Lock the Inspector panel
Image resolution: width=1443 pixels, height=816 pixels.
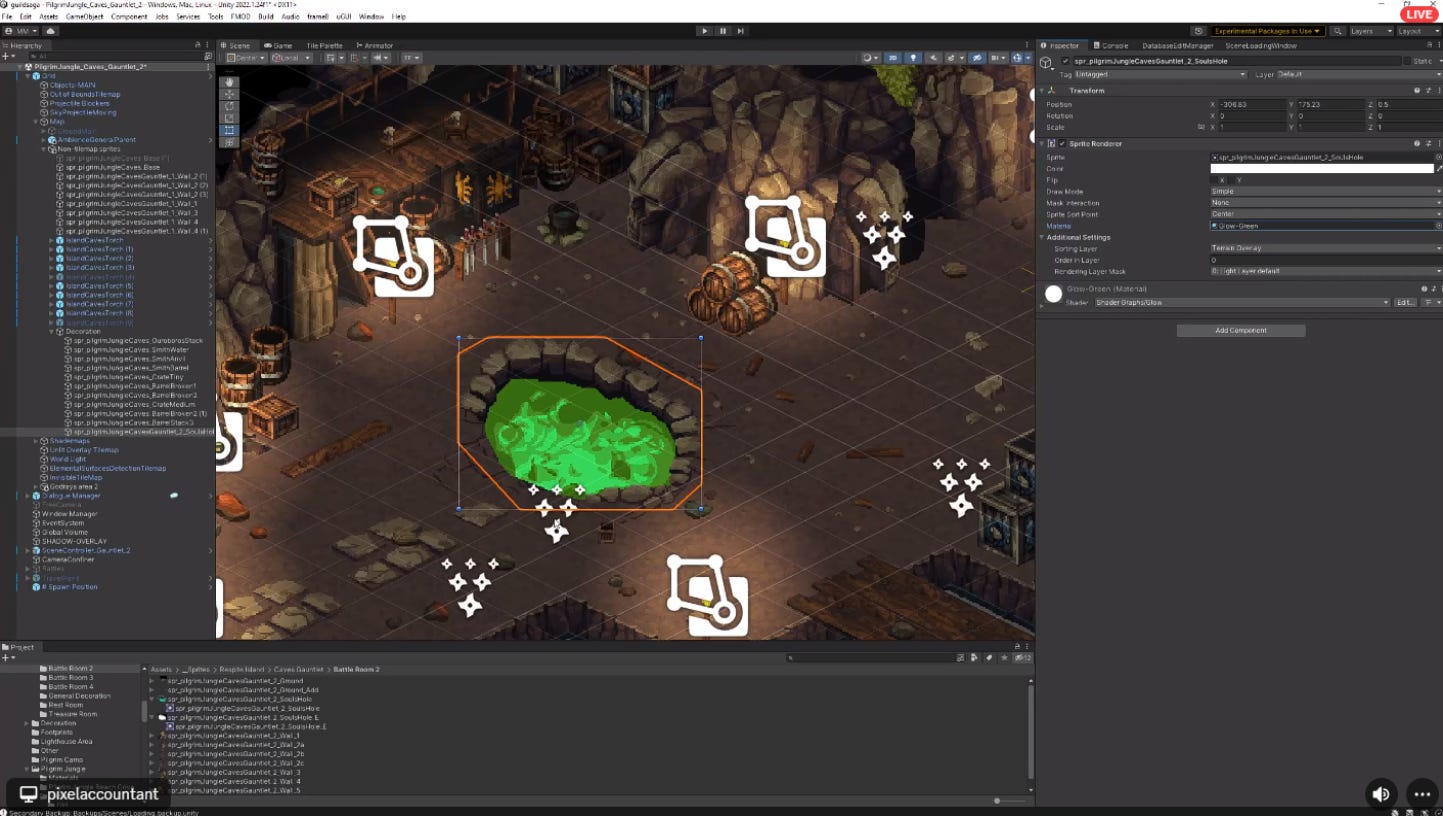point(1428,46)
